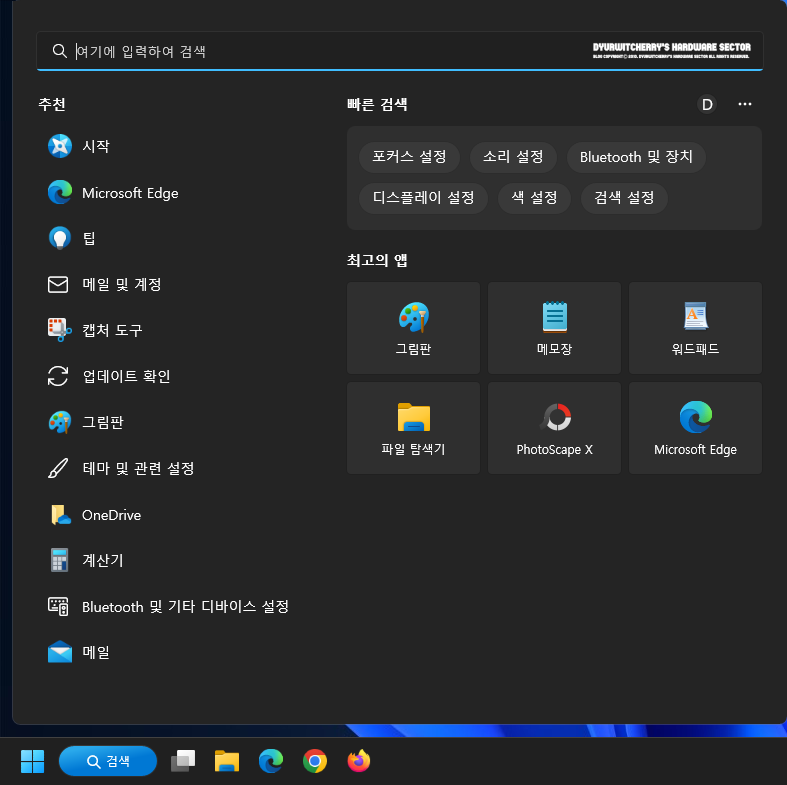The image size is (787, 785).
Task: Open the 팁 lightbulb icon
Action: (60, 238)
